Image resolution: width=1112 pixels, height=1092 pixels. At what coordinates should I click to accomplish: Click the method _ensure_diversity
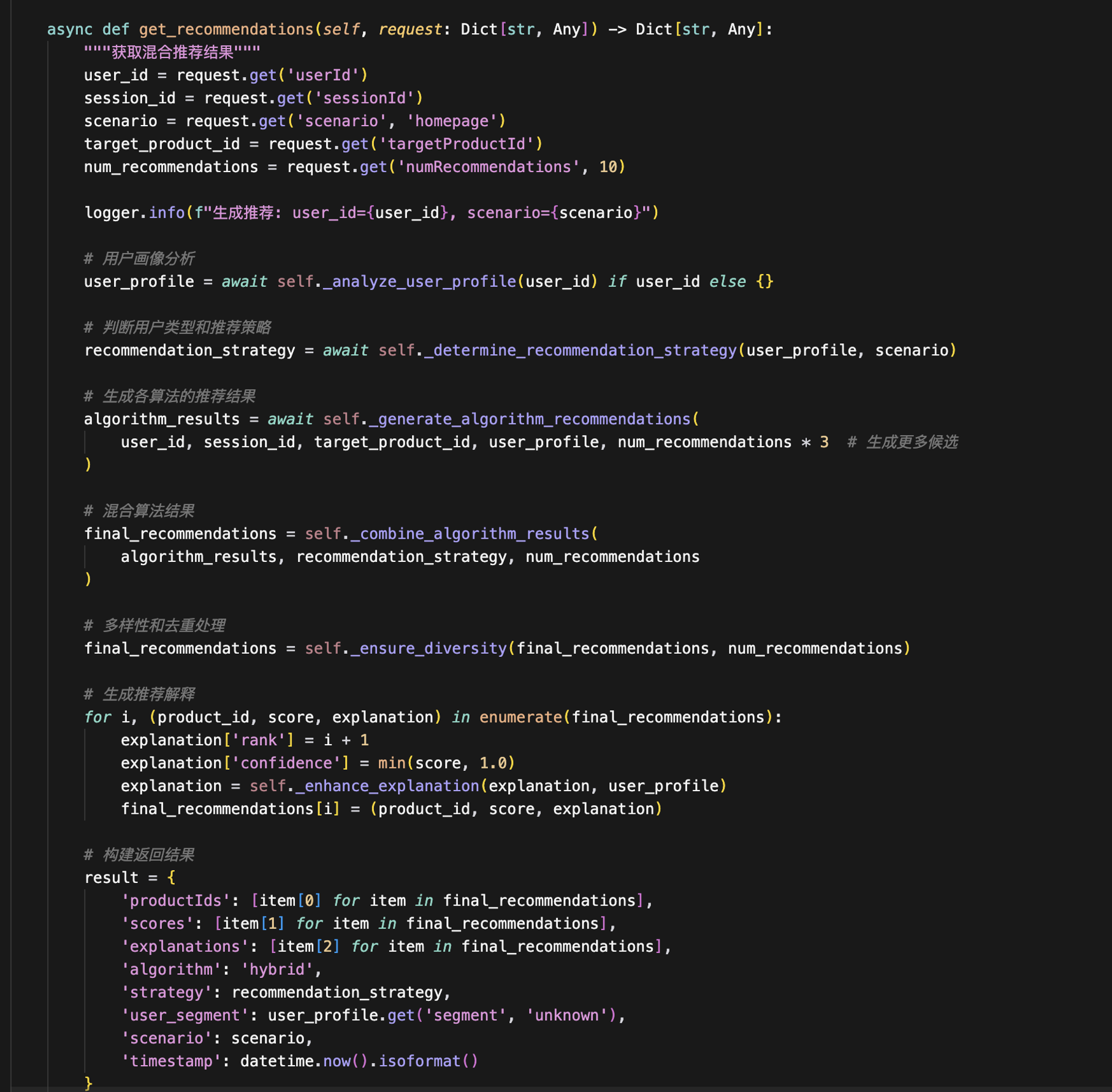428,648
